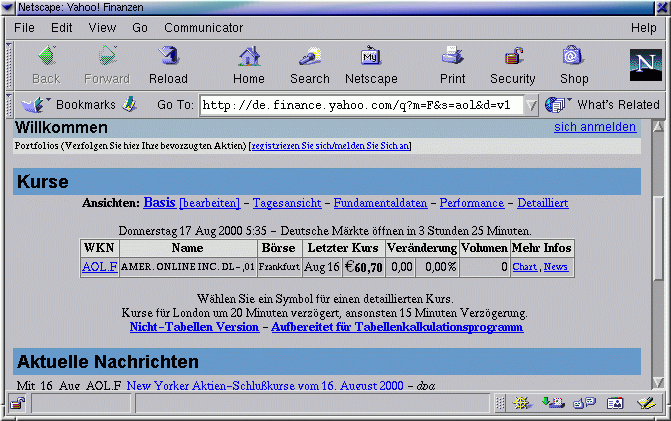Open the window menu at title bar left
The image size is (671, 421).
(8, 7)
